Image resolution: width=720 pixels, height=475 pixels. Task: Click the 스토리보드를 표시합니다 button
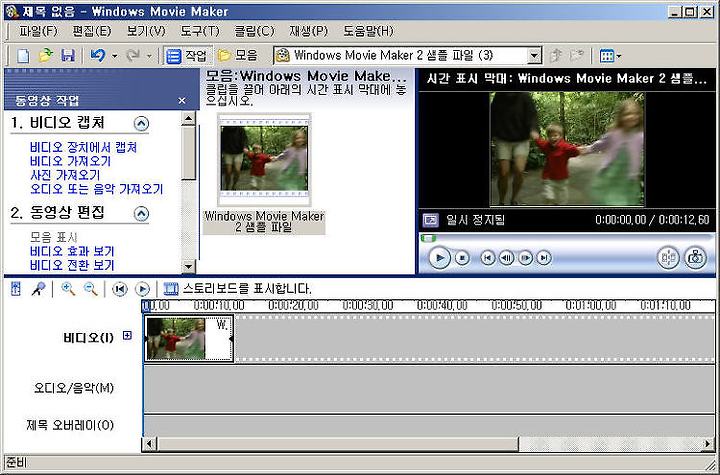pyautogui.click(x=237, y=289)
